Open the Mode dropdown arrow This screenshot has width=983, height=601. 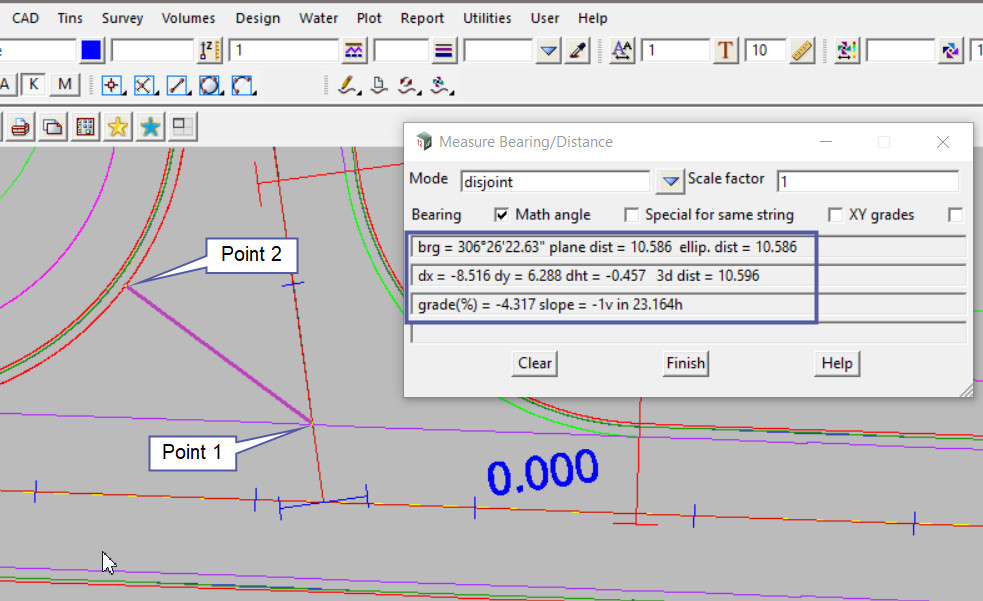click(x=669, y=181)
